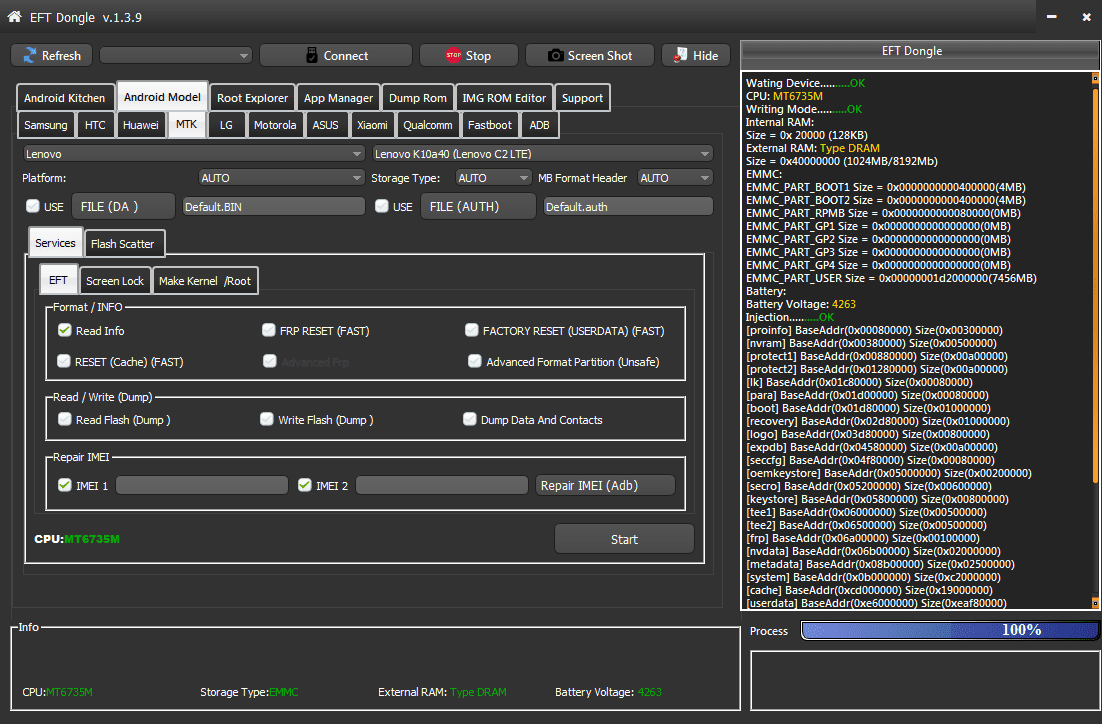Open the IMG ROM Editor tab
Screen dimensions: 1102x724
(x=504, y=98)
